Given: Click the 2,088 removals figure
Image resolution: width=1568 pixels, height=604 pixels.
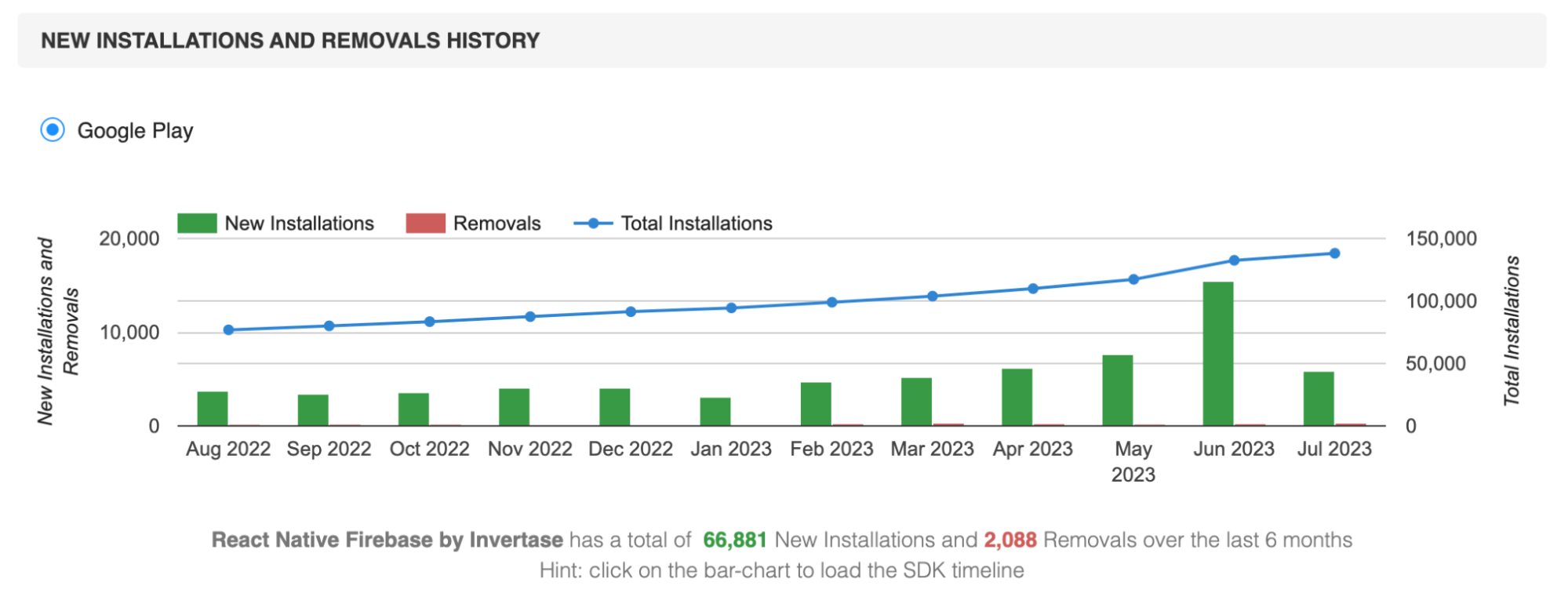Looking at the screenshot, I should pos(1010,540).
